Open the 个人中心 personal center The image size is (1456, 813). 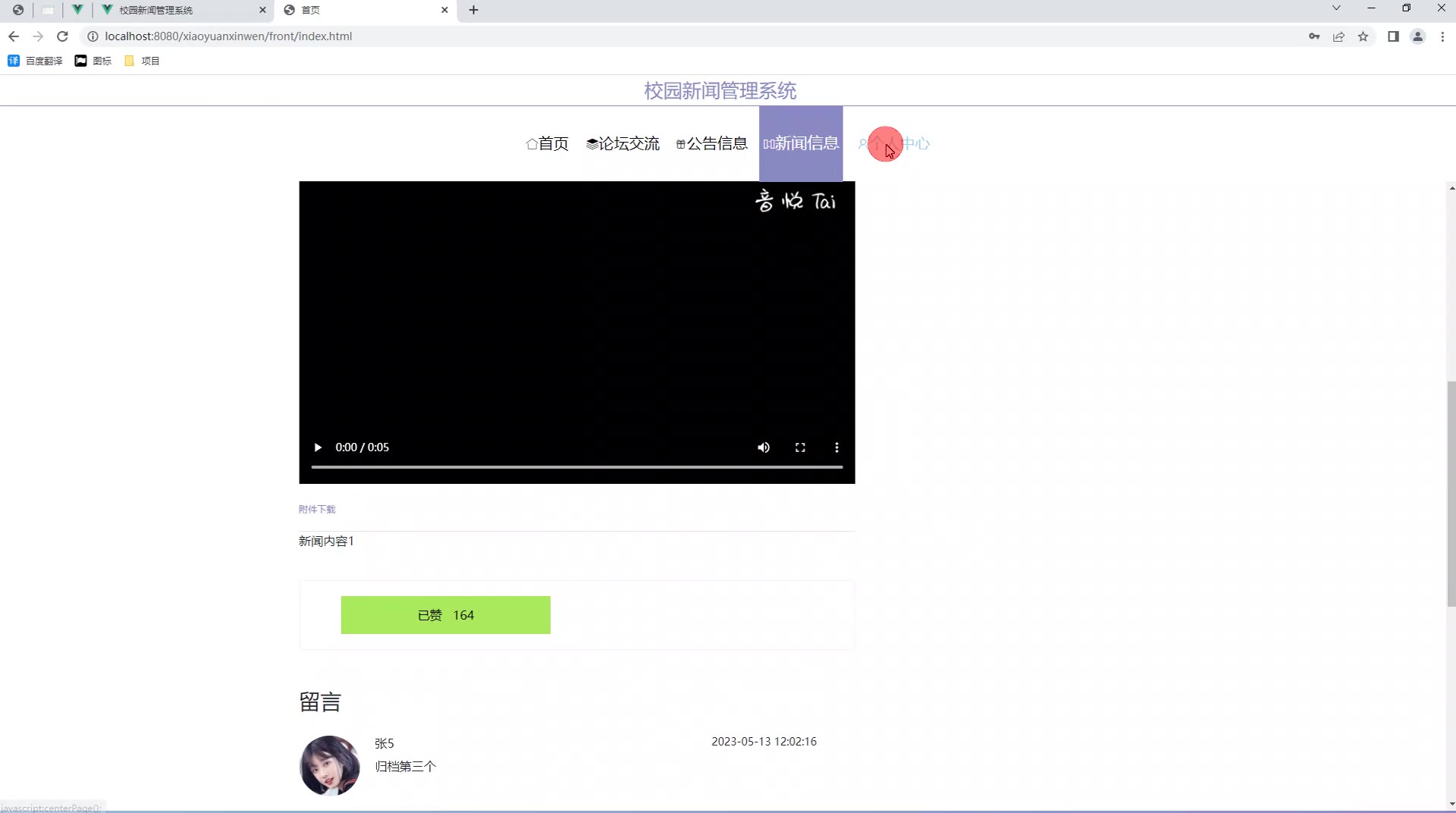pyautogui.click(x=893, y=143)
